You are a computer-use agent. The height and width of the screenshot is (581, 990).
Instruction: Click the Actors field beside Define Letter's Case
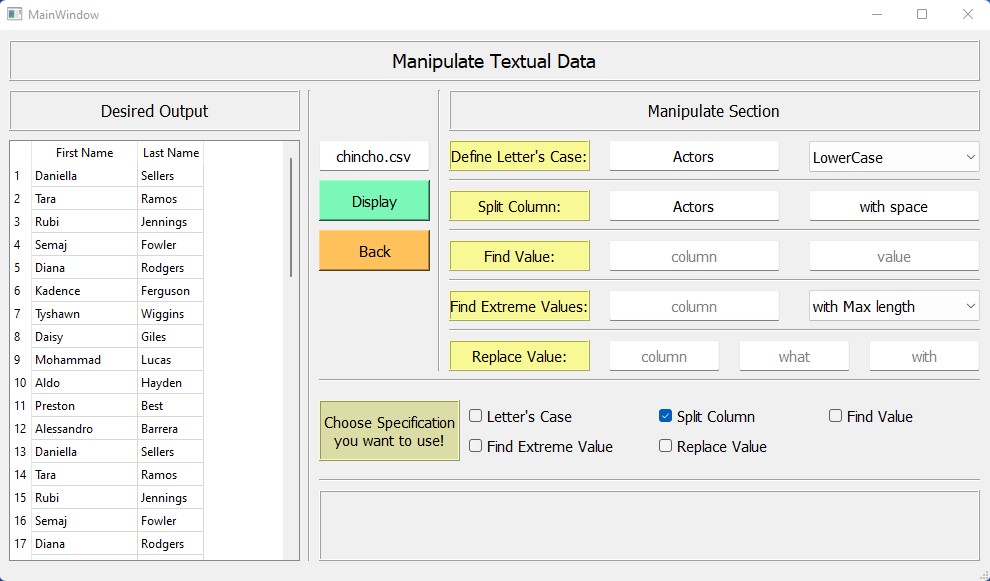click(x=694, y=156)
